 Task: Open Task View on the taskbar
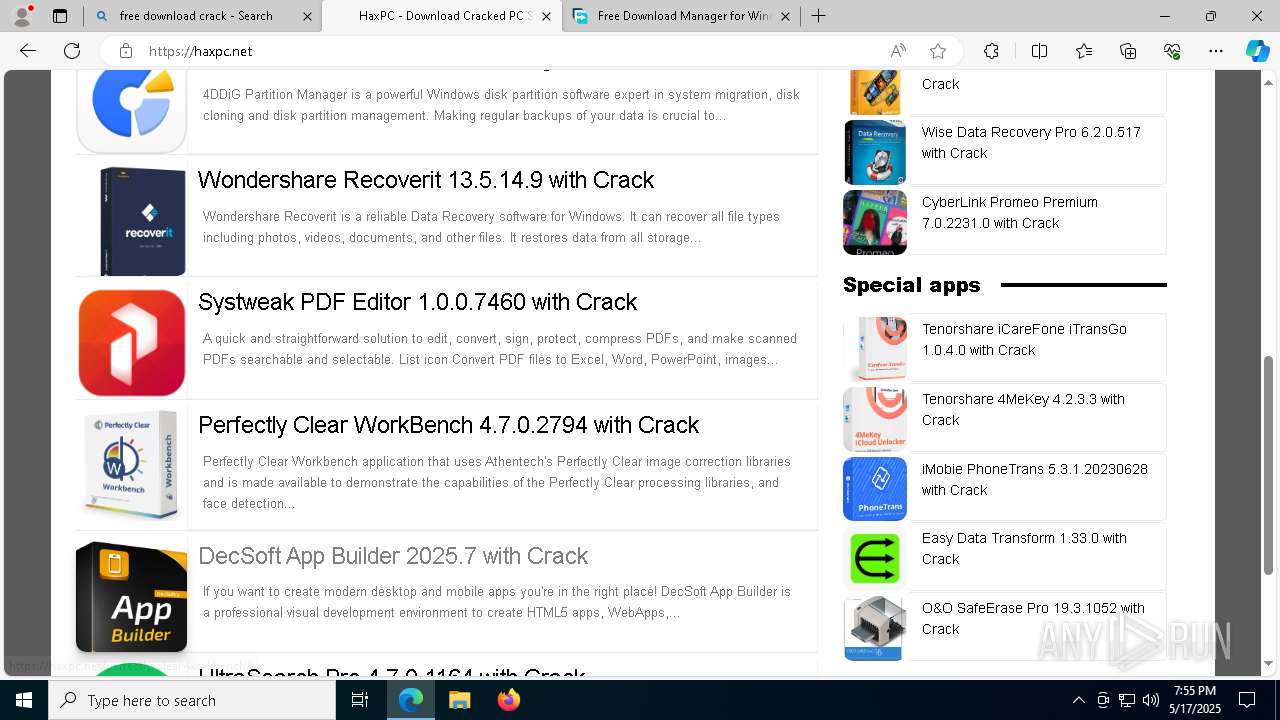360,700
